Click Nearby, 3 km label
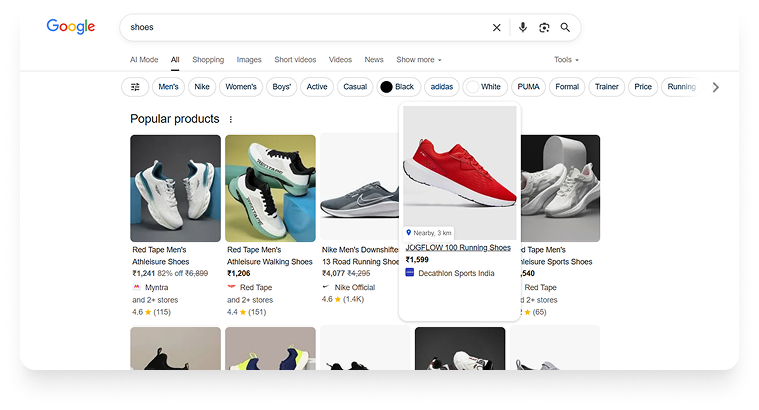This screenshot has width=759, height=410. click(x=432, y=233)
